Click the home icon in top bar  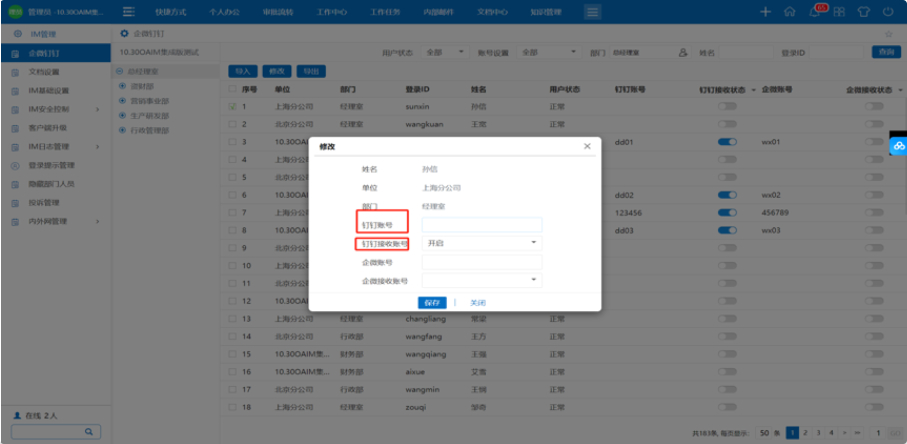coord(791,11)
